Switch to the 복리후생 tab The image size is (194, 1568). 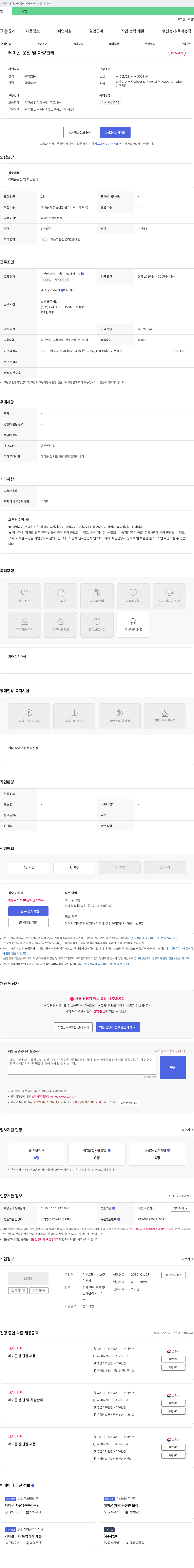tap(114, 44)
